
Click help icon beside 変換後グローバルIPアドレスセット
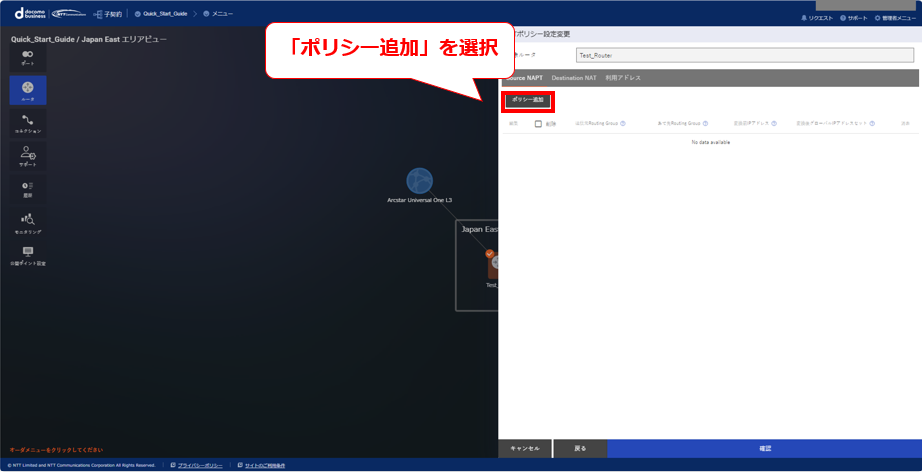point(872,124)
